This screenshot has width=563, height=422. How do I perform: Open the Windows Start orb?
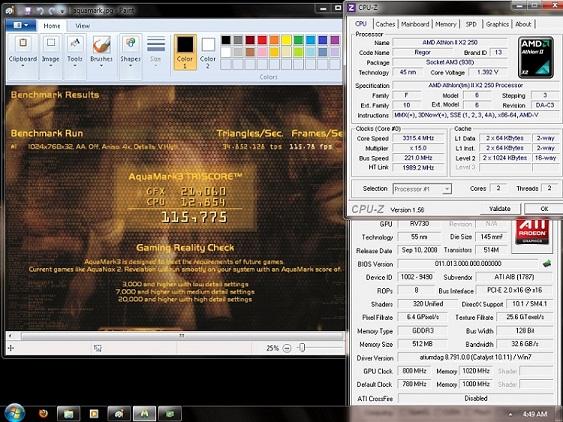(x=14, y=413)
